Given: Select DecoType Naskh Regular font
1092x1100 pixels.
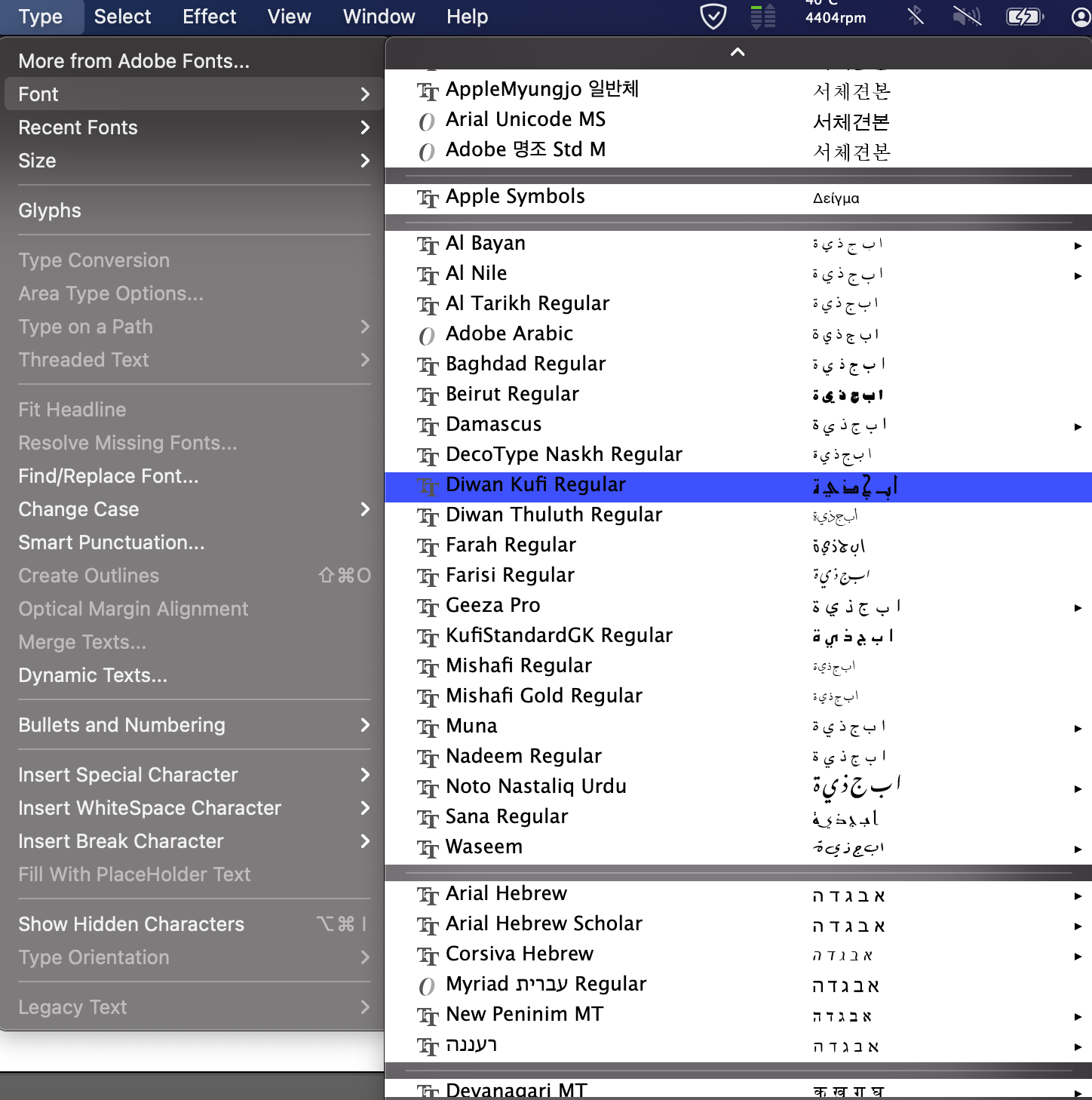Looking at the screenshot, I should pyautogui.click(x=738, y=456).
